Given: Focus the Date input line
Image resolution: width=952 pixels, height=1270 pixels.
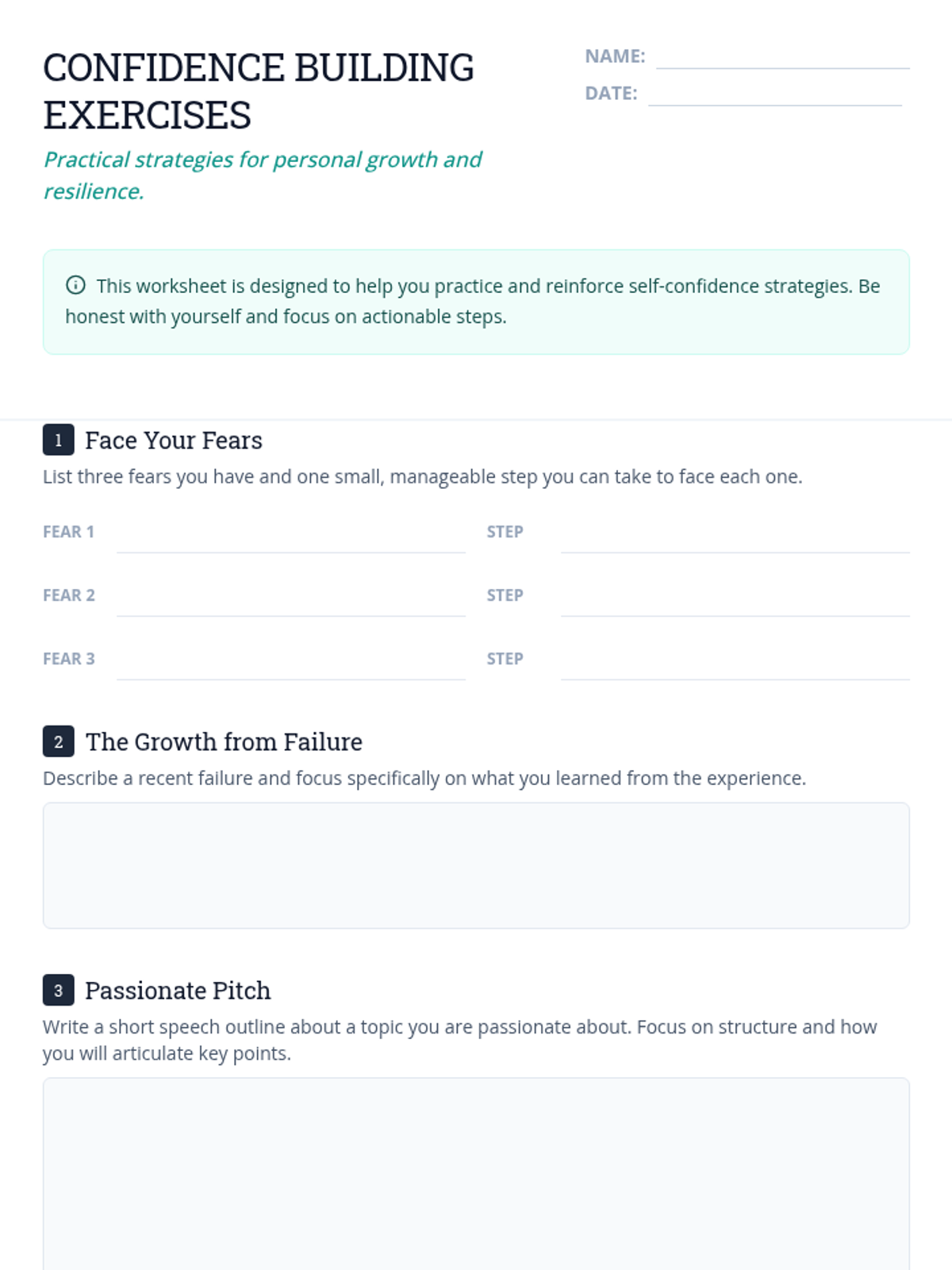Looking at the screenshot, I should (x=774, y=94).
